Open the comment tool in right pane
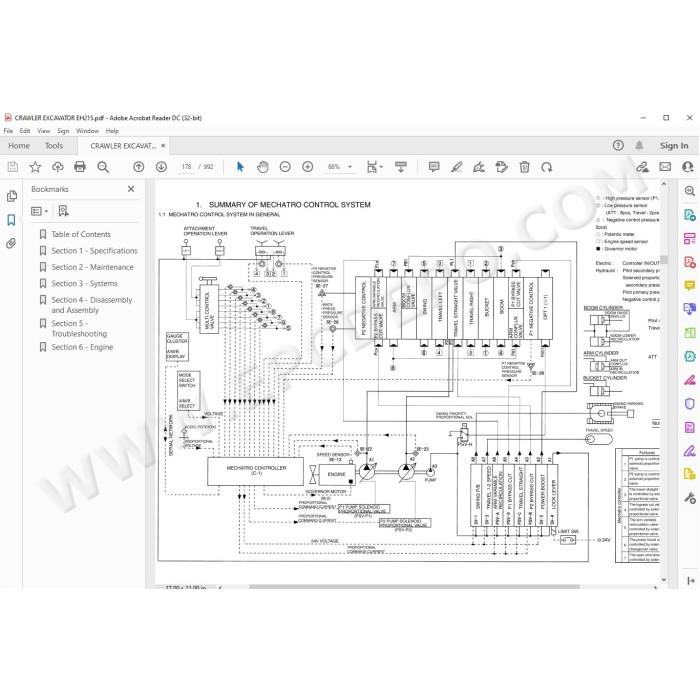 [x=690, y=285]
